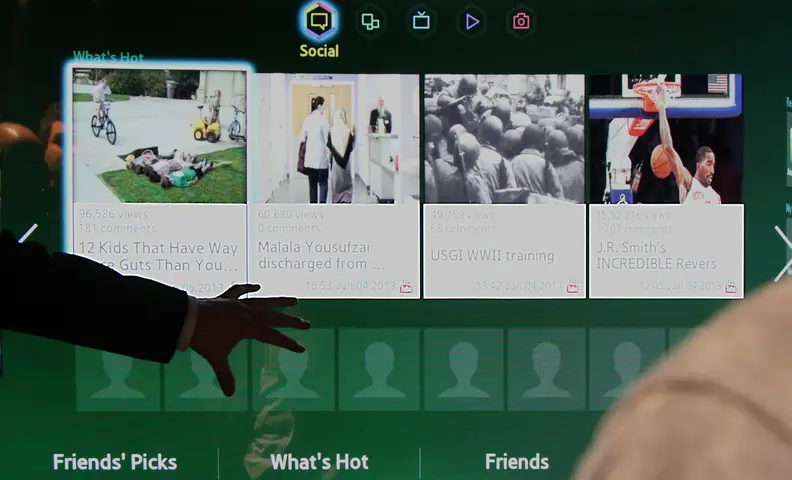Click YouTube icon on Malala Yousufzai card
Image resolution: width=792 pixels, height=480 pixels.
tap(406, 287)
